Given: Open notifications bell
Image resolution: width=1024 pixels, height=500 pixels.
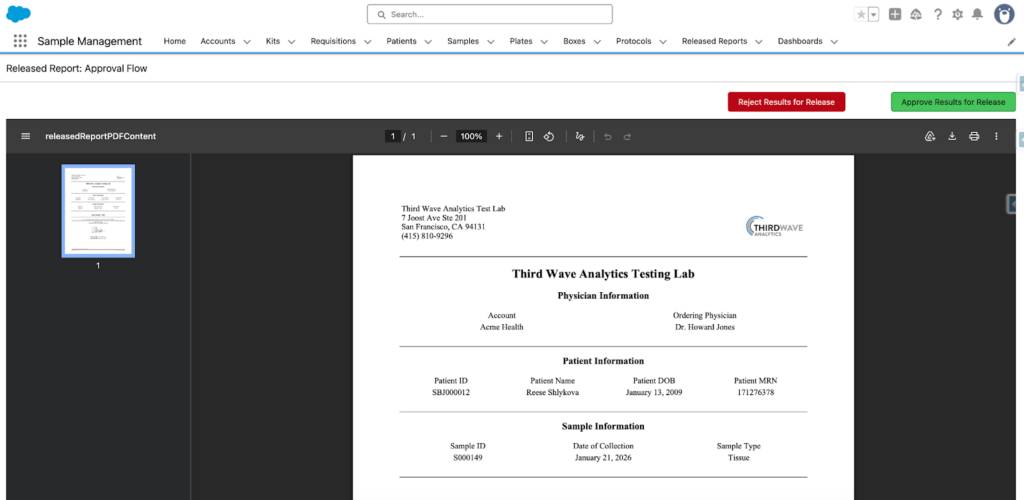Looking at the screenshot, I should point(977,14).
